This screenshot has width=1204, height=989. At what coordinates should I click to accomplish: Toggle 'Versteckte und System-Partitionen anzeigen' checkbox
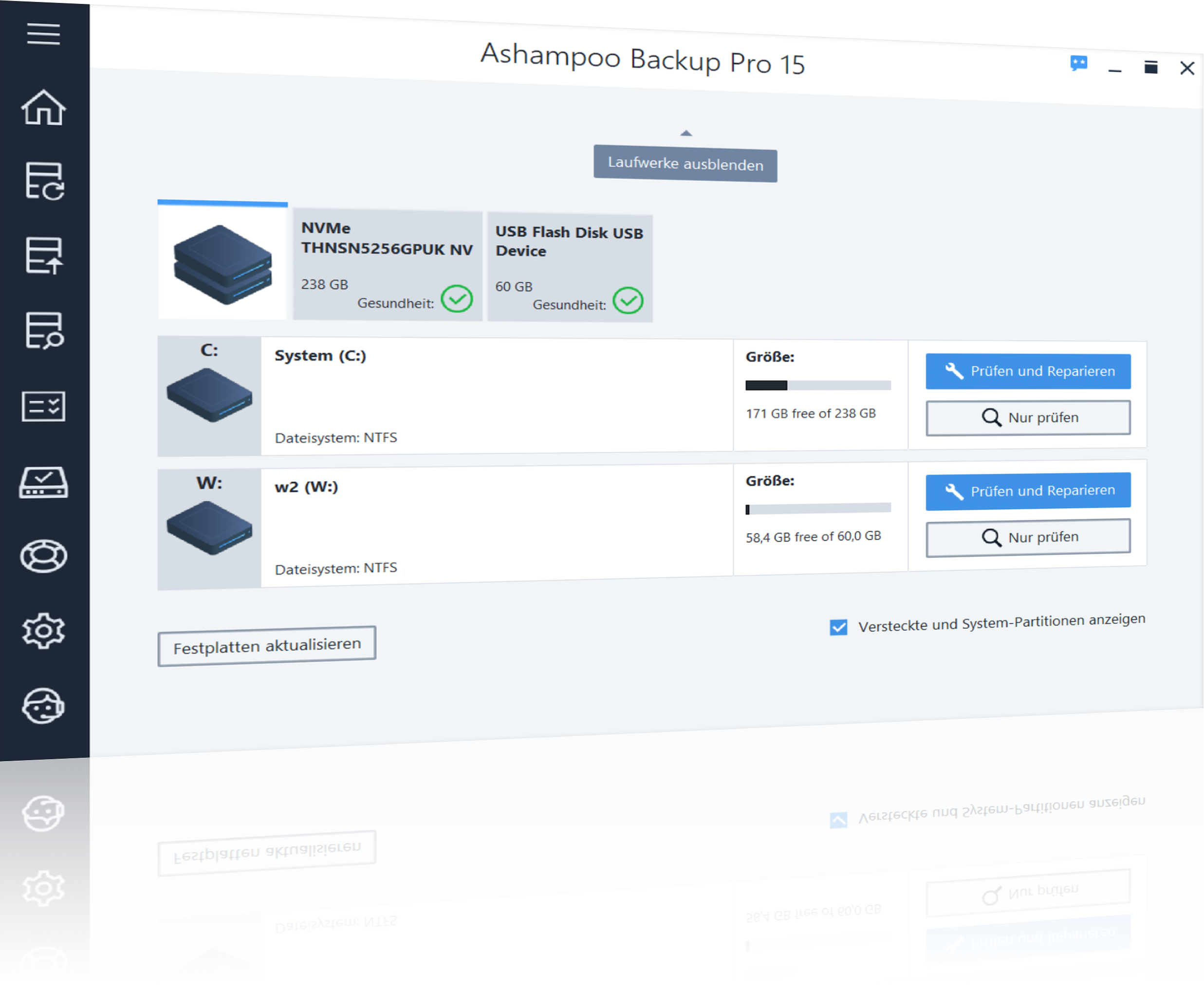click(x=838, y=627)
